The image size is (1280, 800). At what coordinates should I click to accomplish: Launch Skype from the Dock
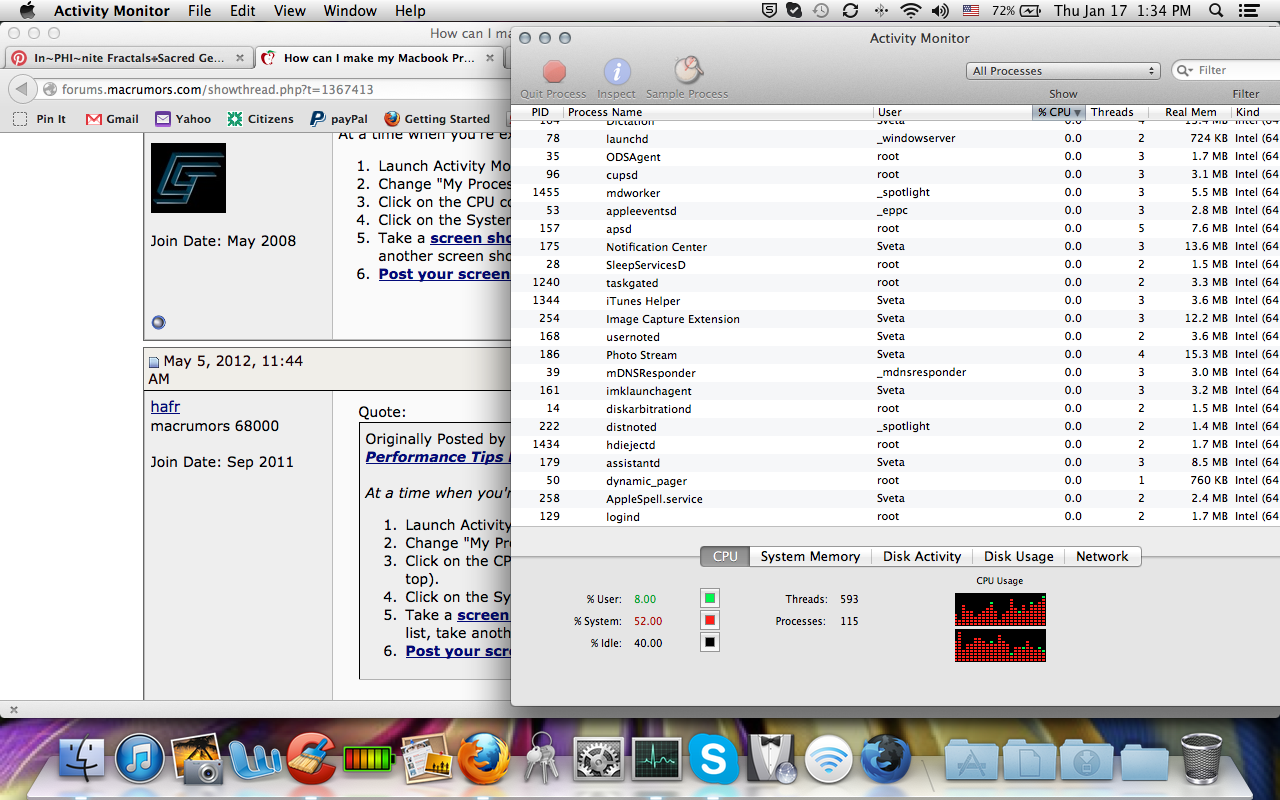tap(713, 759)
